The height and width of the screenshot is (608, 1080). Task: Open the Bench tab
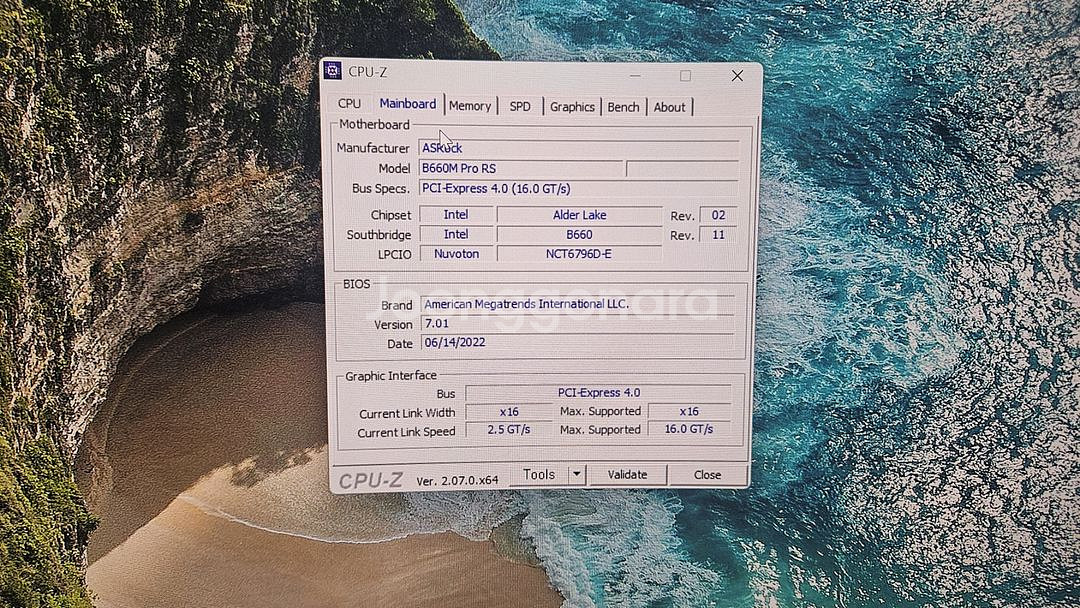[x=623, y=107]
